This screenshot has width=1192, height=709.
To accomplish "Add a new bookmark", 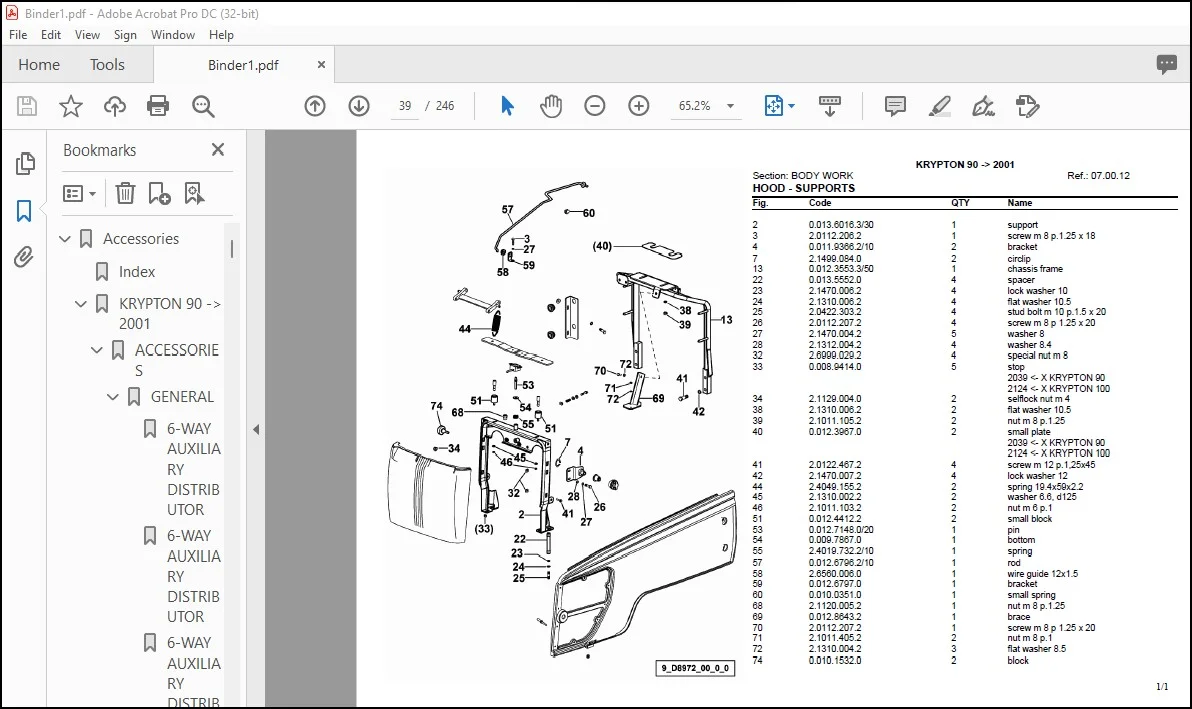I will click(159, 193).
